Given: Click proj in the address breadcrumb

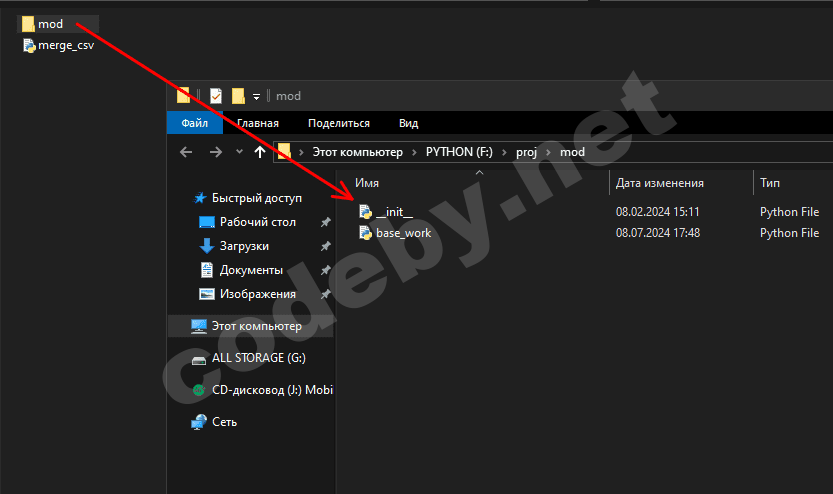Looking at the screenshot, I should [x=526, y=152].
